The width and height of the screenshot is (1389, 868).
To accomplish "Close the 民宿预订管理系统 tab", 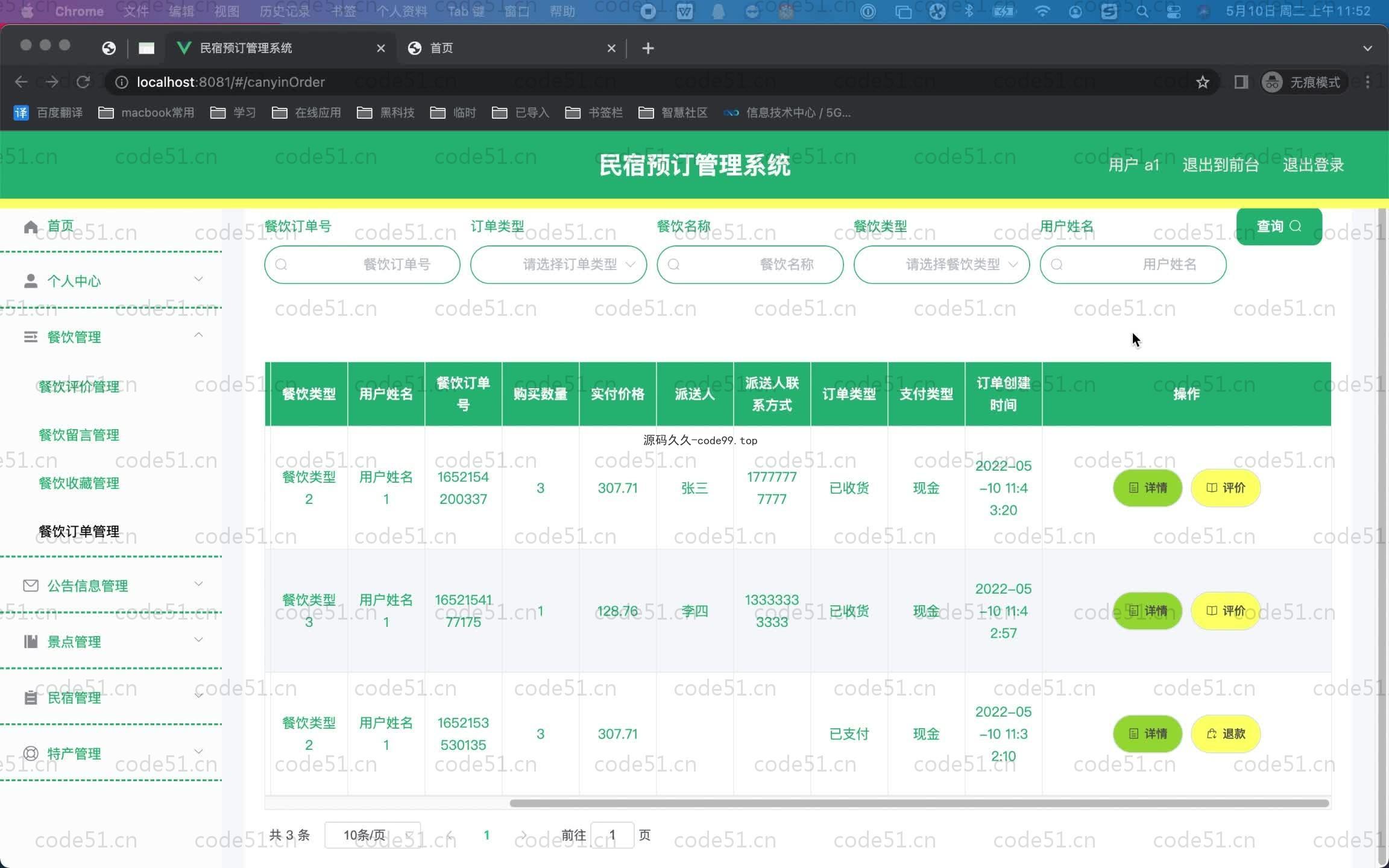I will pyautogui.click(x=380, y=48).
